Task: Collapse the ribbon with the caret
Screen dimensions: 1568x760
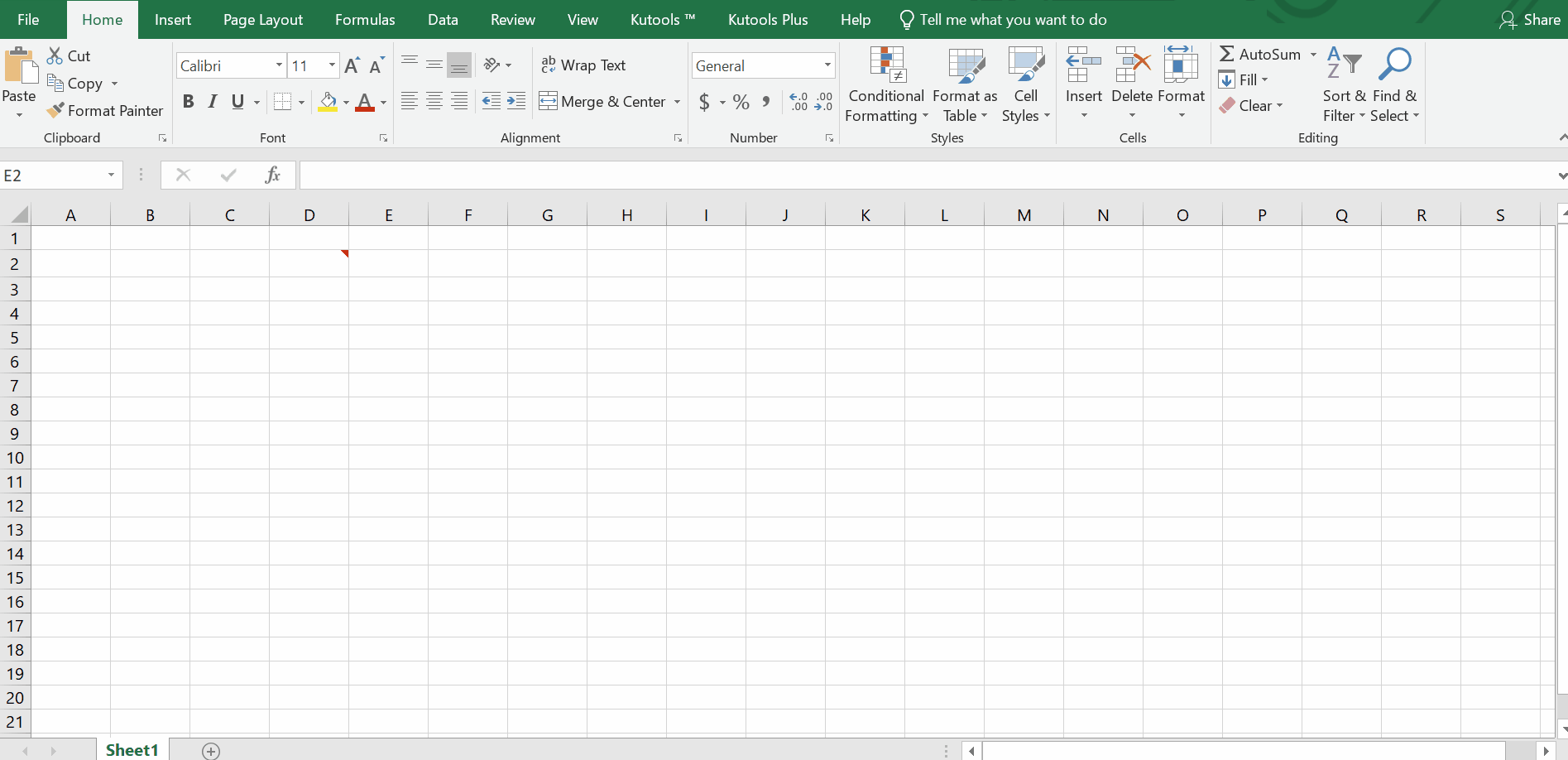Action: click(x=1562, y=137)
